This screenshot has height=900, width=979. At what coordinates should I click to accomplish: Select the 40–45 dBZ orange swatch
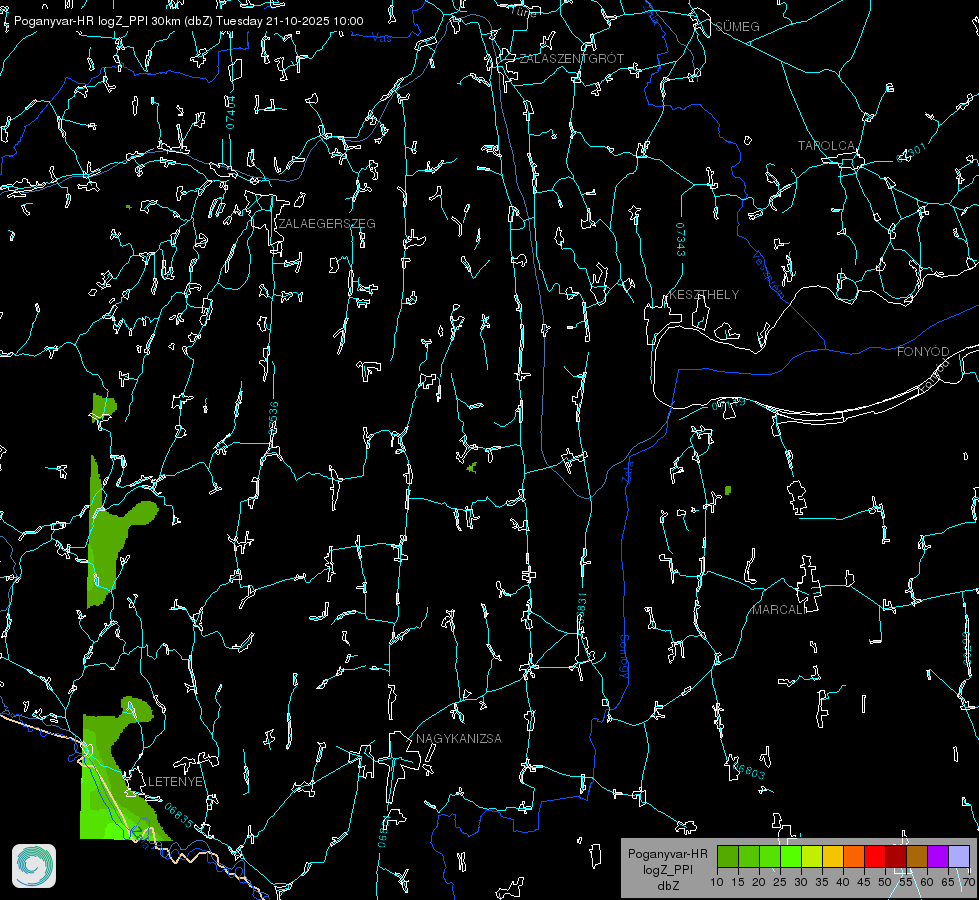(854, 856)
